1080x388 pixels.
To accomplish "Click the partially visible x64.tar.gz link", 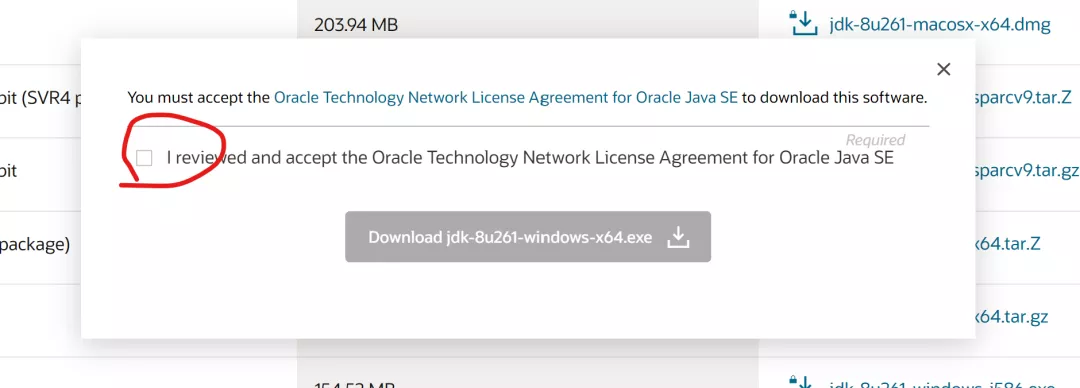I will point(1012,317).
